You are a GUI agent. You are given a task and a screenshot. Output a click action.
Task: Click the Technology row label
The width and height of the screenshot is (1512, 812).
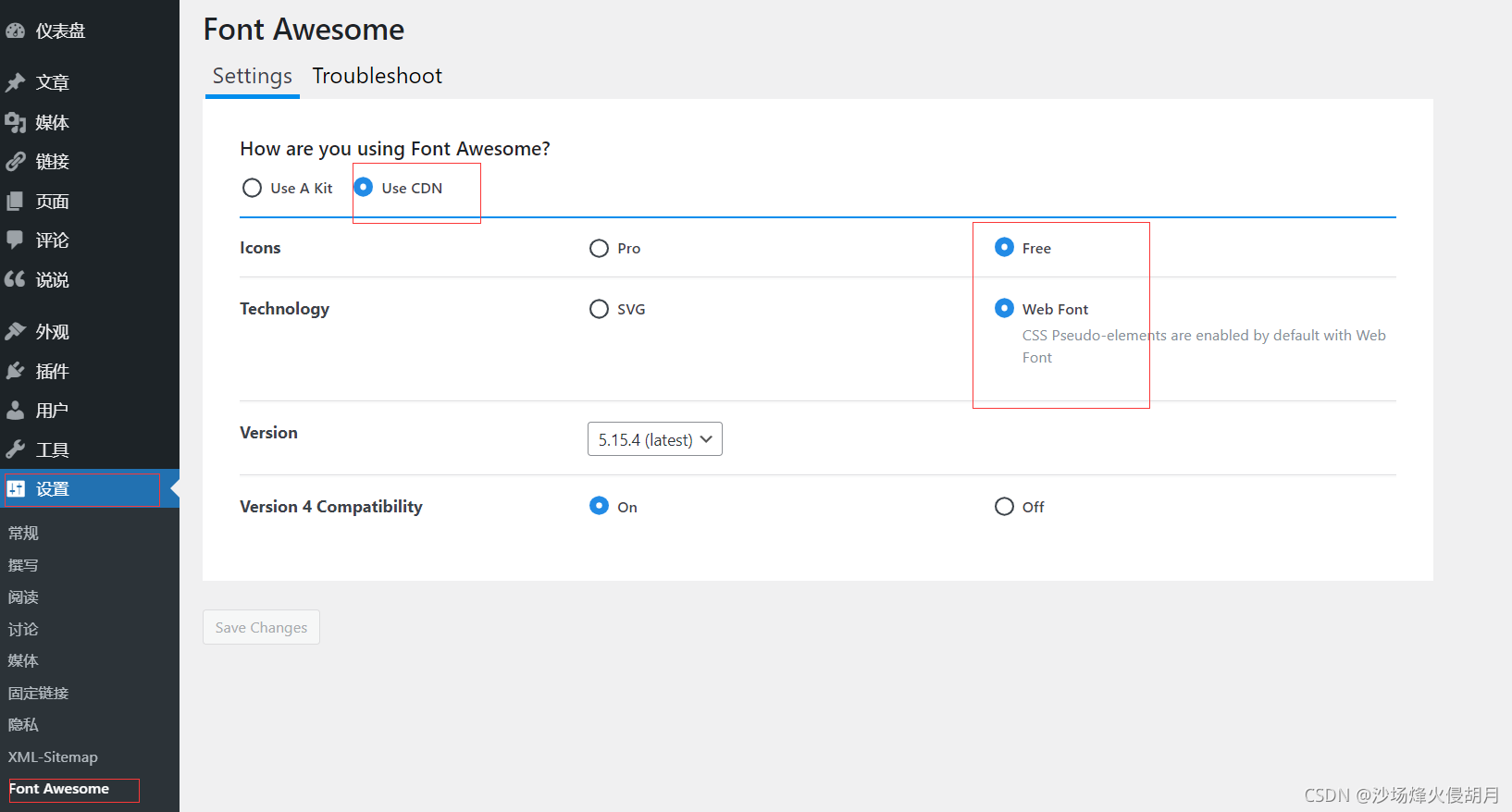[x=284, y=309]
